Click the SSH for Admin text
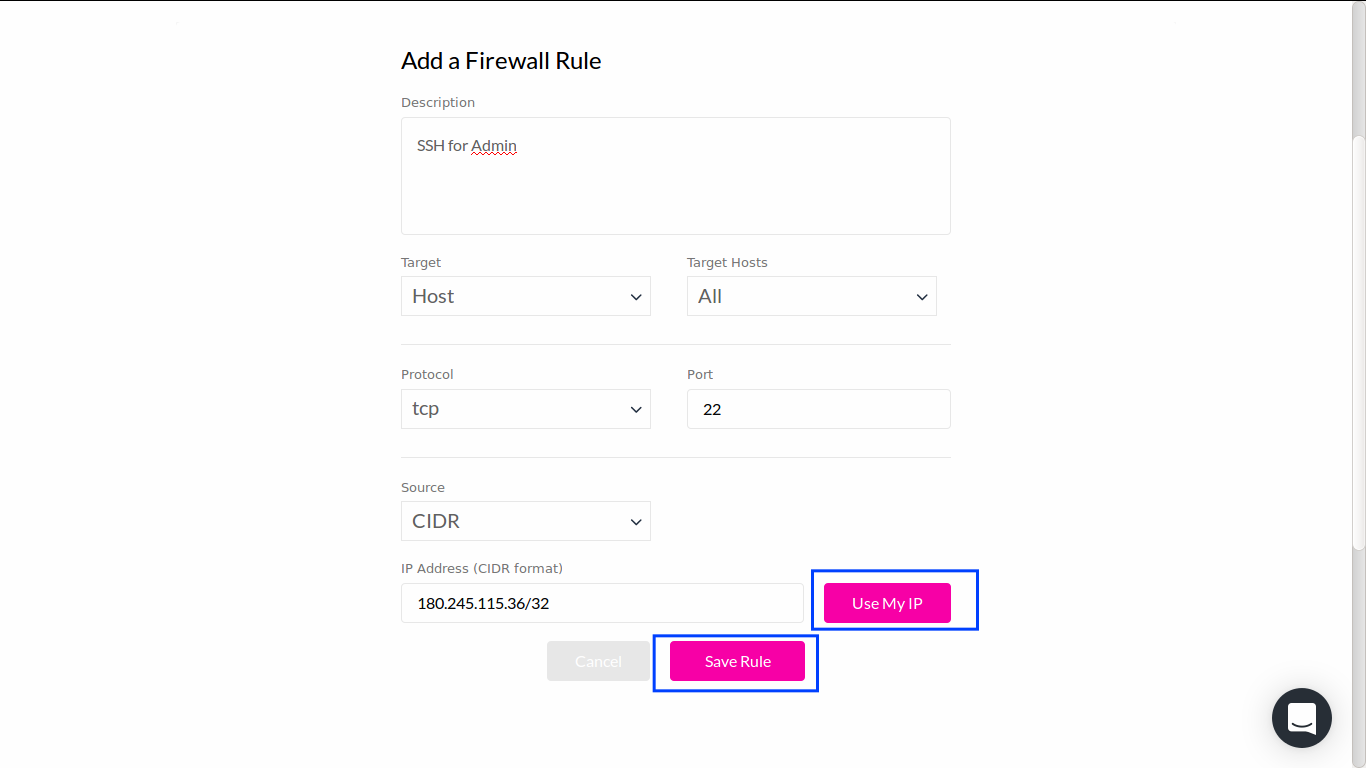 click(x=466, y=145)
